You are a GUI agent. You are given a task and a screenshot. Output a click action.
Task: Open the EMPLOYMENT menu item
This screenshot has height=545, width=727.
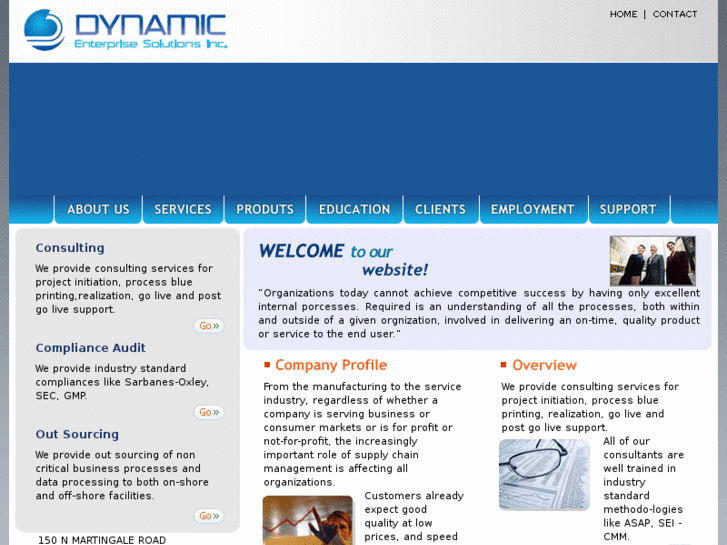tap(532, 210)
